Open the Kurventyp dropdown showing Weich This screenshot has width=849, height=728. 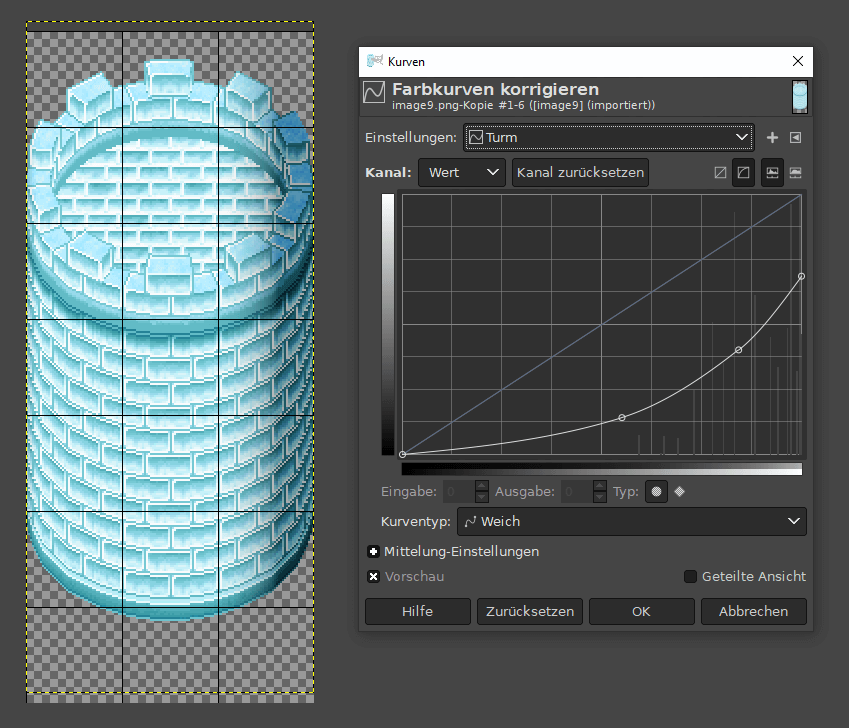pyautogui.click(x=632, y=521)
